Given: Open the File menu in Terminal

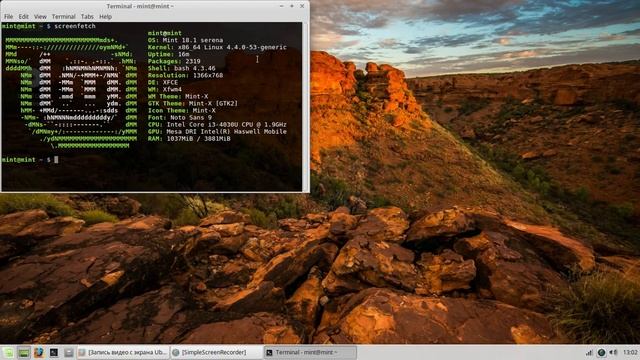Looking at the screenshot, I should coord(9,17).
